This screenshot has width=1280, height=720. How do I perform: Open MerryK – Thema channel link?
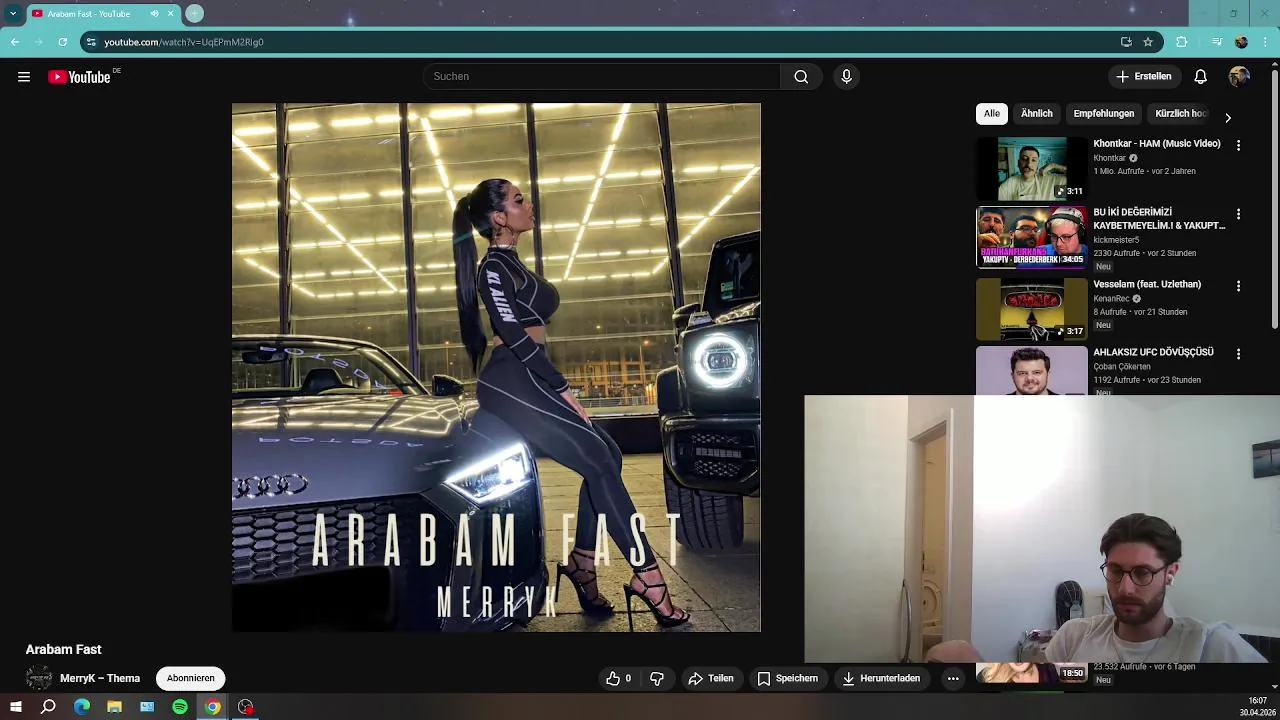pos(100,678)
